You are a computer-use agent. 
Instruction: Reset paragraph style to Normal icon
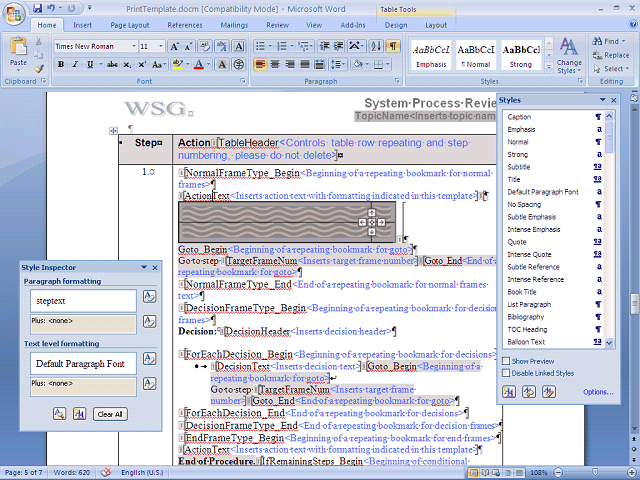(x=148, y=297)
